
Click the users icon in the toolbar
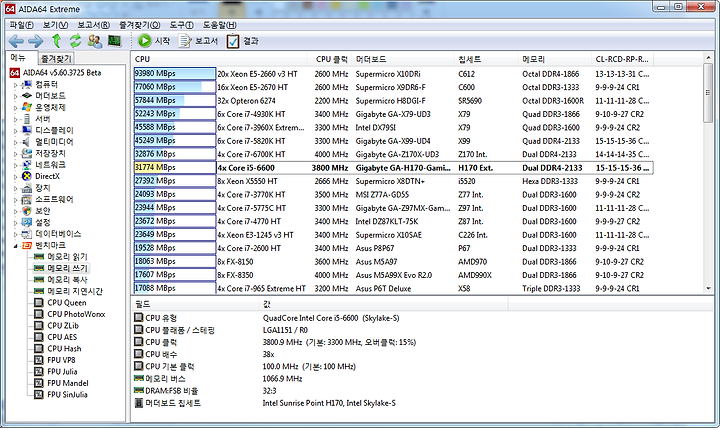[95, 41]
